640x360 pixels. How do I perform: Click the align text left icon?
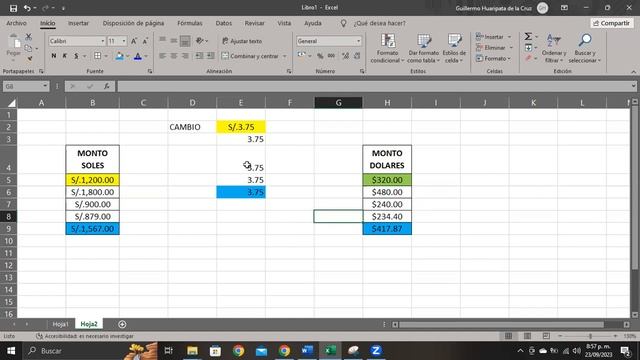162,56
